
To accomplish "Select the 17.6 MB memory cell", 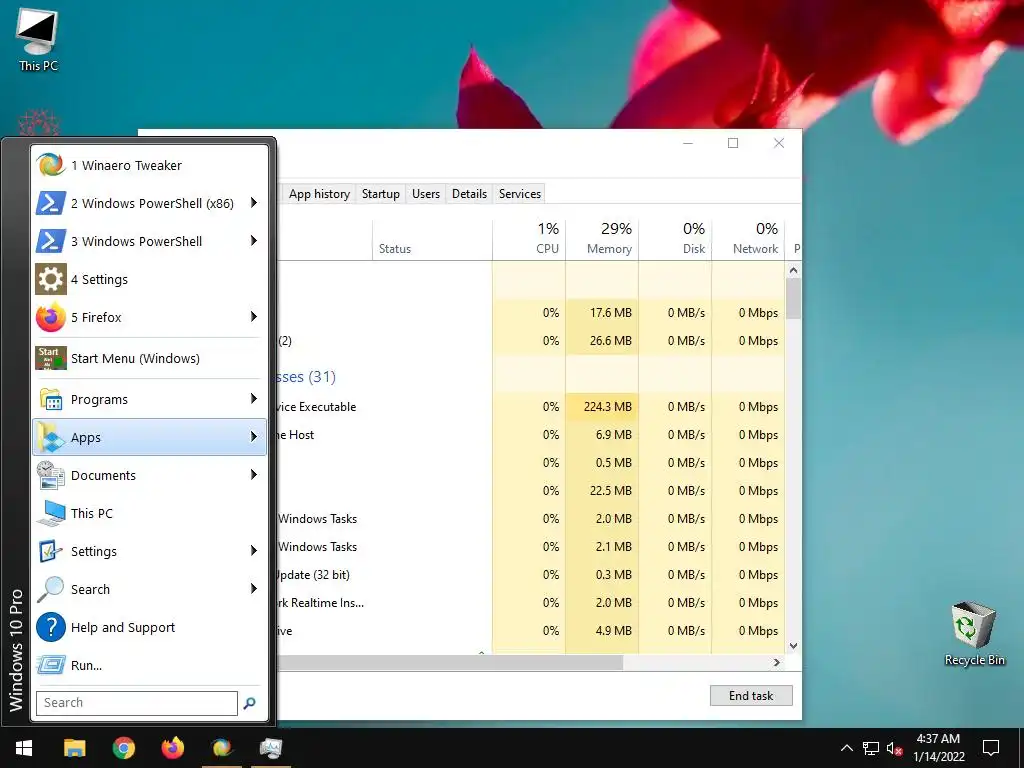I will tap(602, 313).
